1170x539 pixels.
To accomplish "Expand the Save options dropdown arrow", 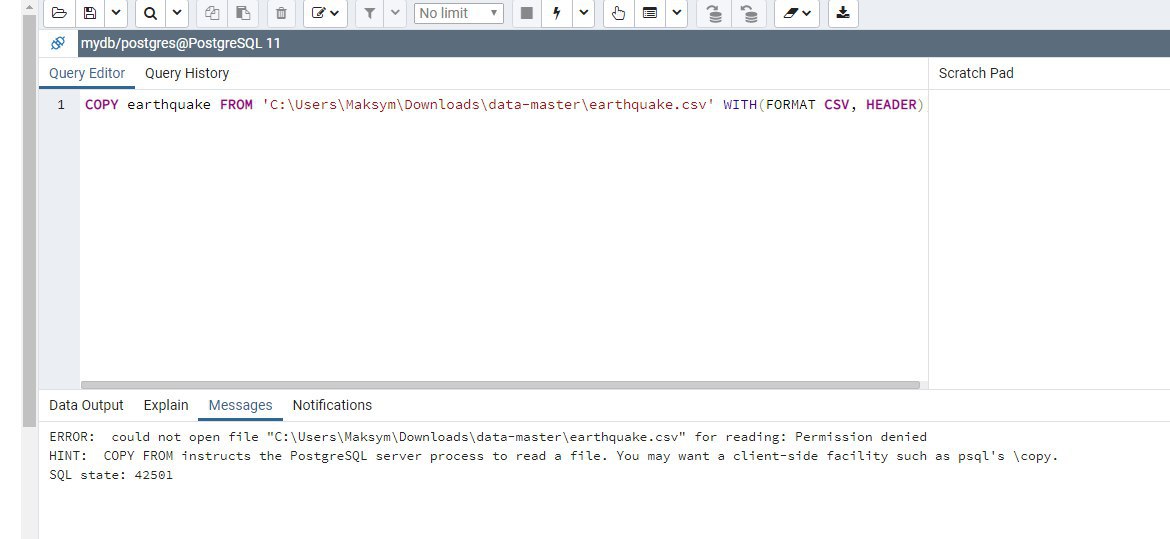I will (116, 13).
